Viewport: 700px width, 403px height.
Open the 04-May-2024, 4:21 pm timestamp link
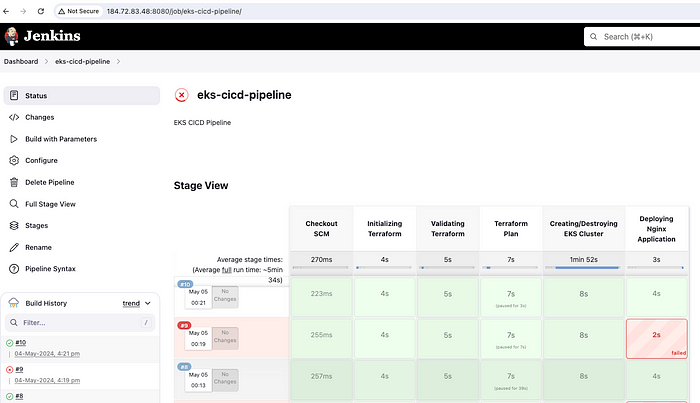47,353
